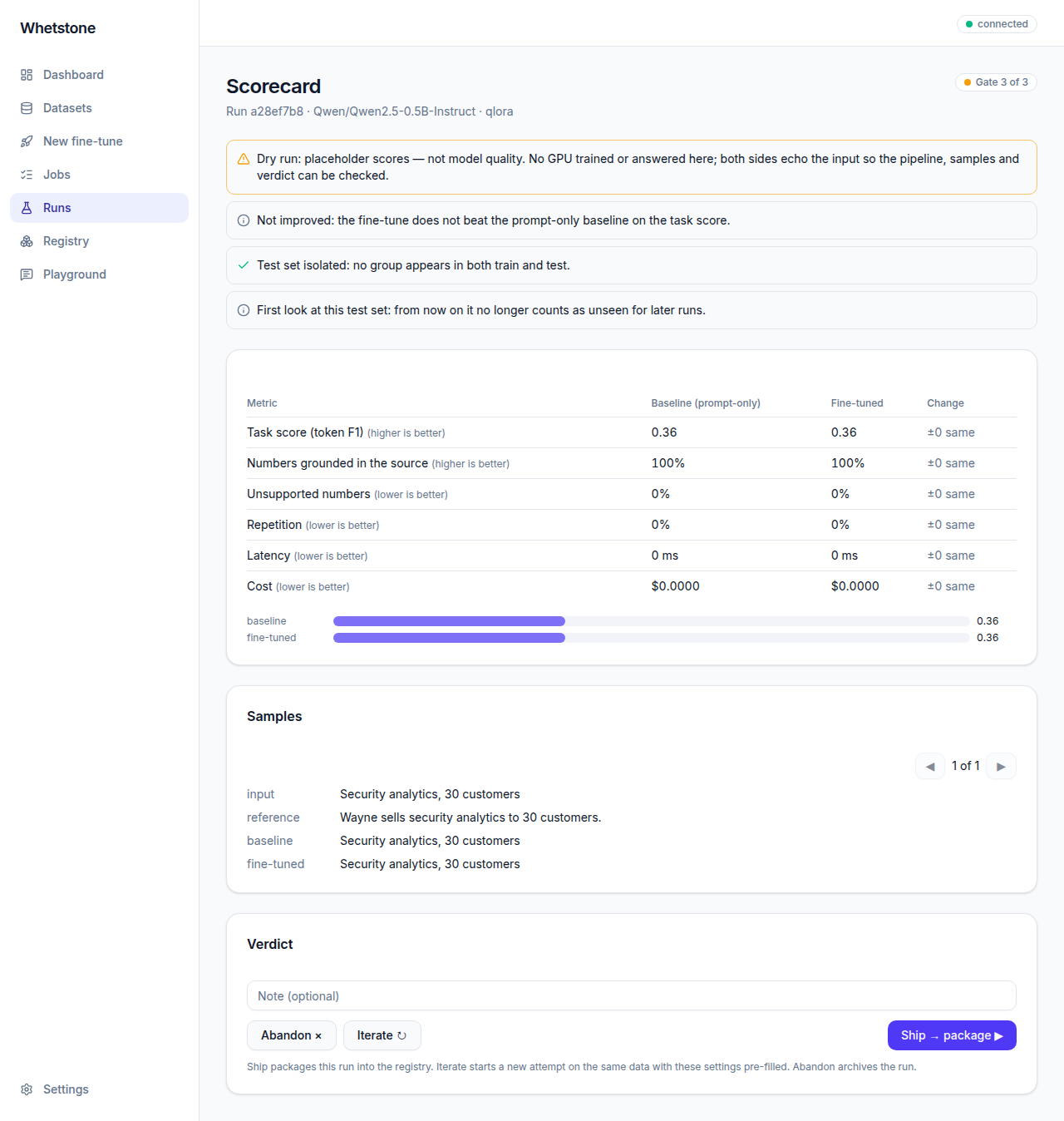Click the Latency metric label
Viewport: 1064px width, 1121px height.
pos(268,556)
